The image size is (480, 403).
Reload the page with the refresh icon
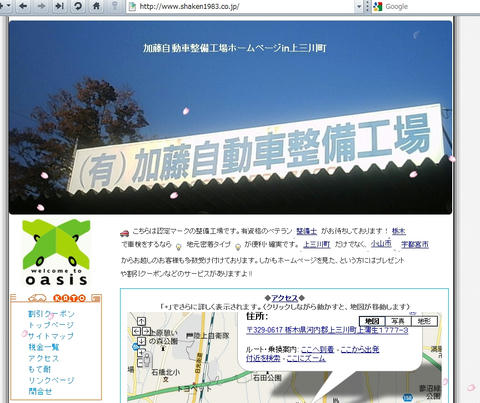(78, 6)
